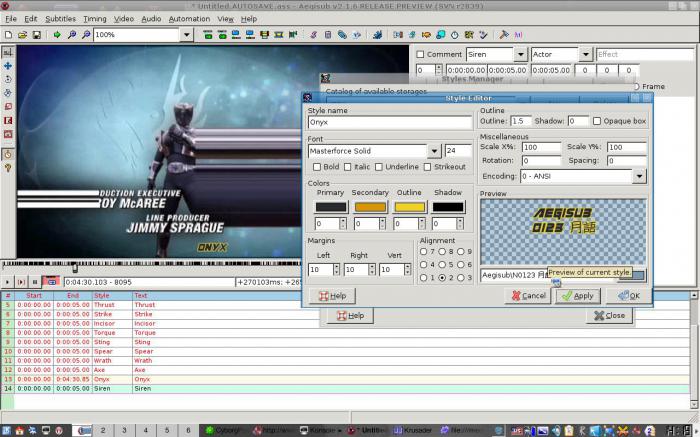Click Apply in Style Editor
700x437 pixels.
(x=578, y=296)
